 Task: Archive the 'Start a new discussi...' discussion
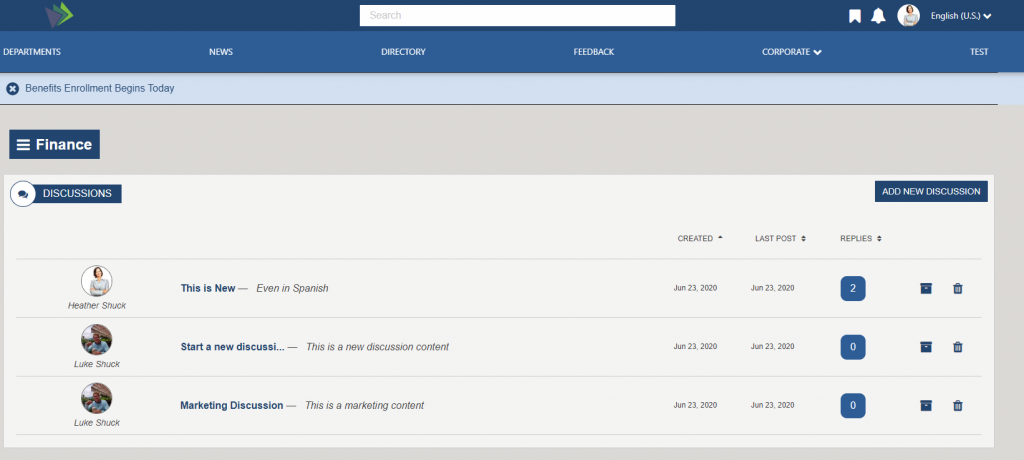pos(925,347)
